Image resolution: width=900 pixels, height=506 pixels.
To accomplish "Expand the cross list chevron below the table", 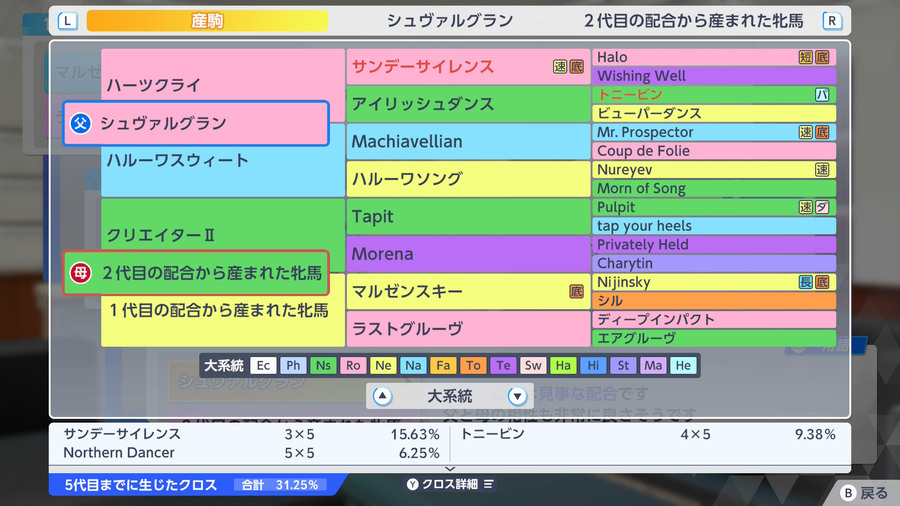I will 450,469.
